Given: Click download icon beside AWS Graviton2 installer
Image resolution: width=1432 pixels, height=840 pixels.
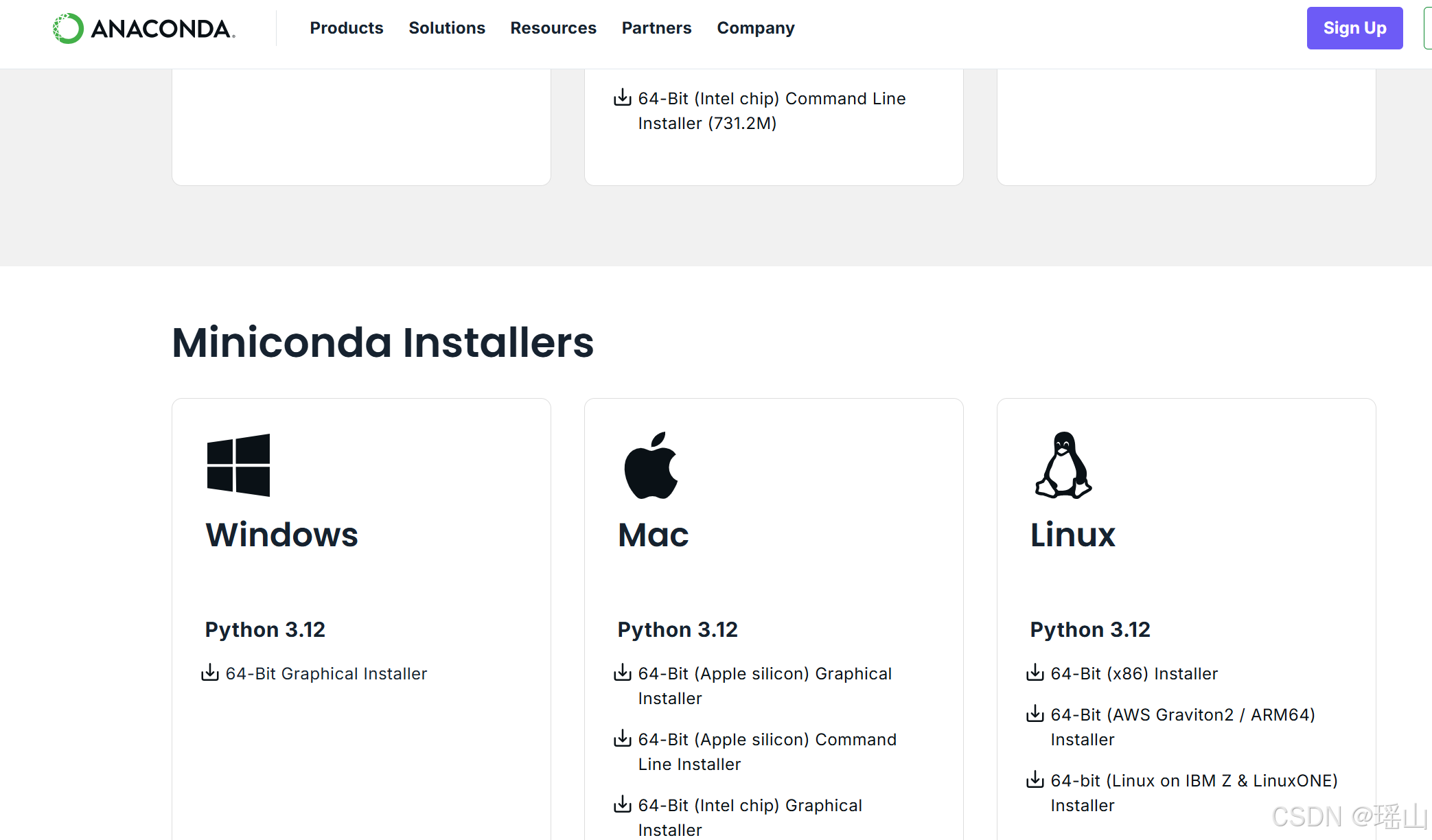Looking at the screenshot, I should (x=1035, y=714).
